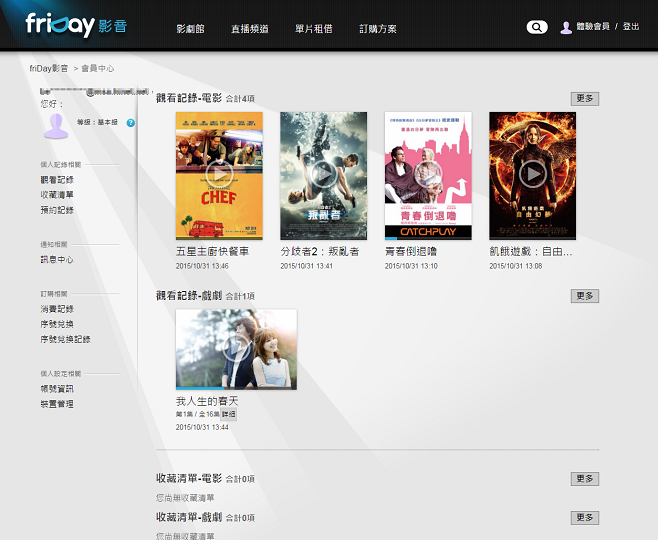The width and height of the screenshot is (658, 540).
Task: Click 更多 for 收藏清單-戲劇
Action: (x=585, y=517)
